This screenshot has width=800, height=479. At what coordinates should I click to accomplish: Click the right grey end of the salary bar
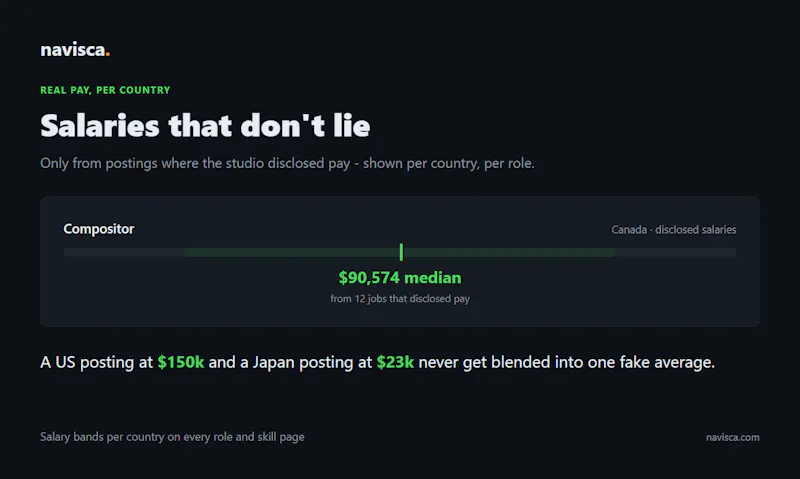(x=675, y=252)
